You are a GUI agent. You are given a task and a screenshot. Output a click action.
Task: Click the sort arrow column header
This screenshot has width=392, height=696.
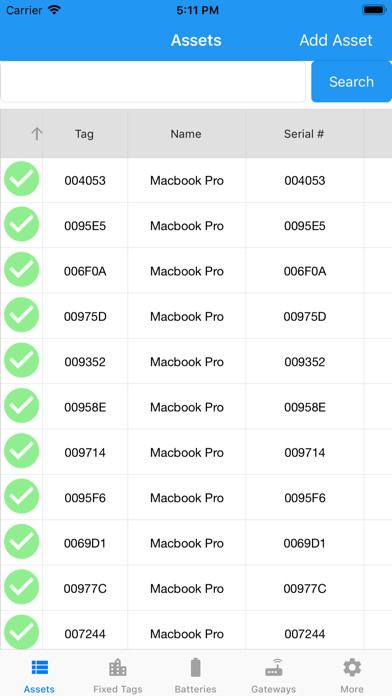[x=36, y=134]
